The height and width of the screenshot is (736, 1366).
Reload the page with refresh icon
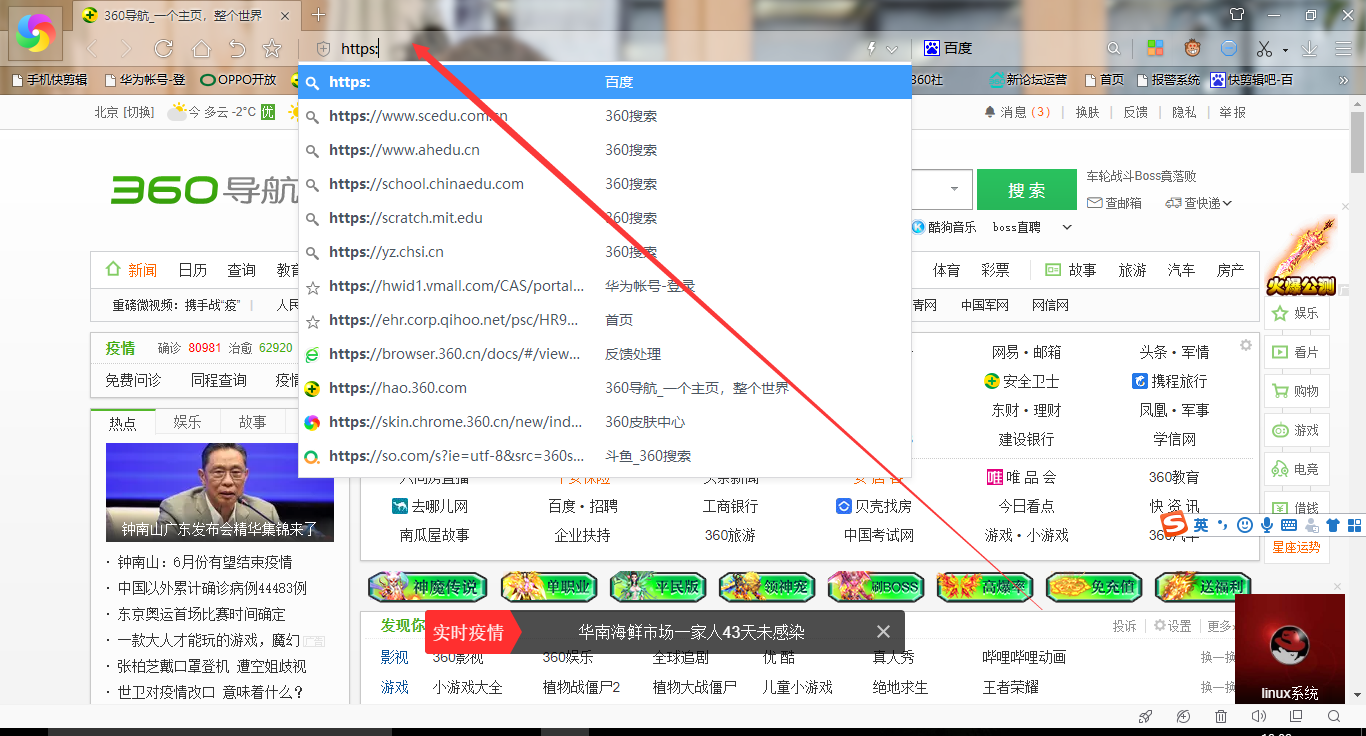[164, 48]
